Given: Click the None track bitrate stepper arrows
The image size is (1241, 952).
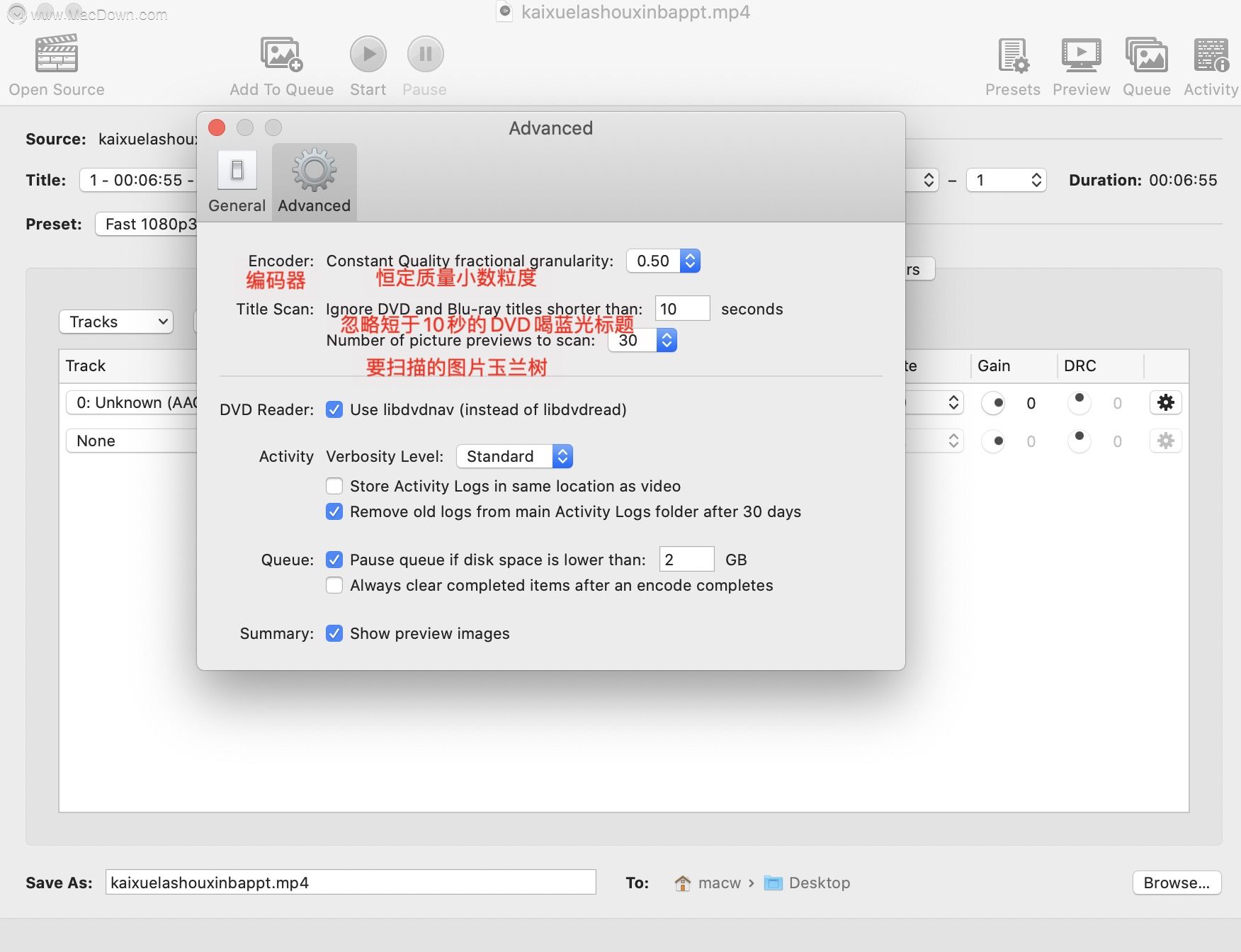Looking at the screenshot, I should click(953, 441).
